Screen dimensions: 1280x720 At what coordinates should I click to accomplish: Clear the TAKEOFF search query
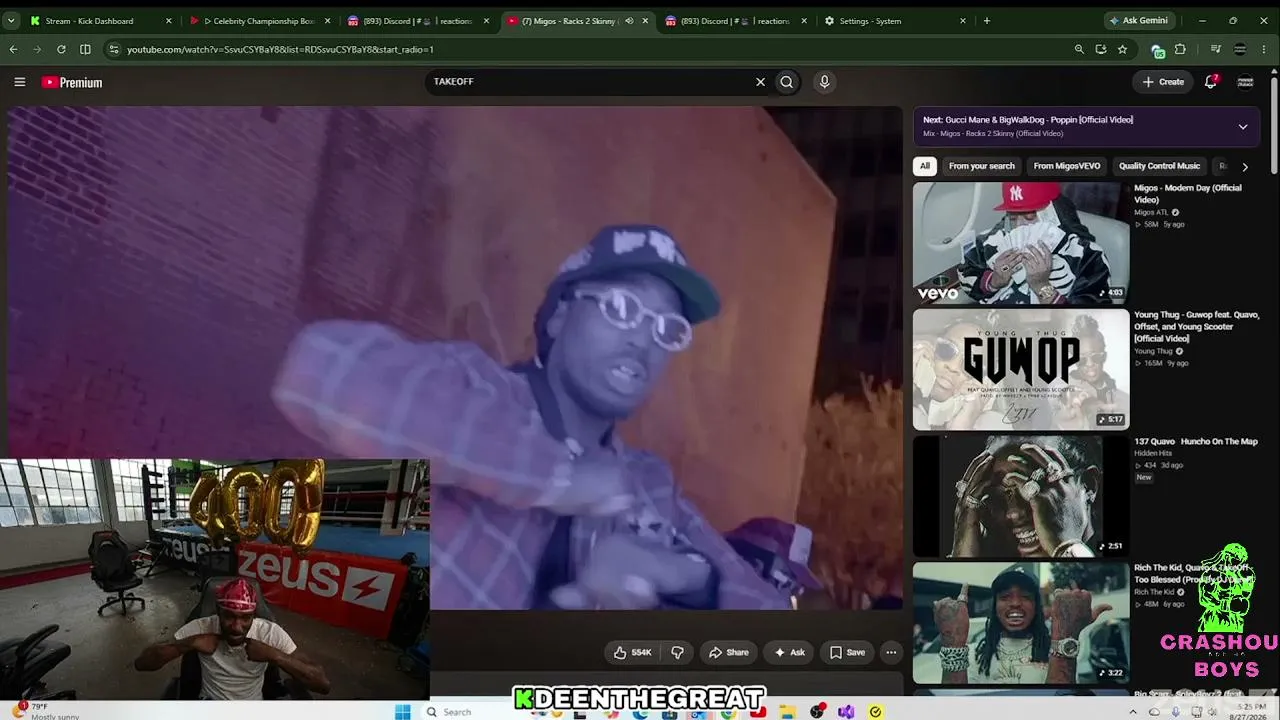(x=760, y=82)
